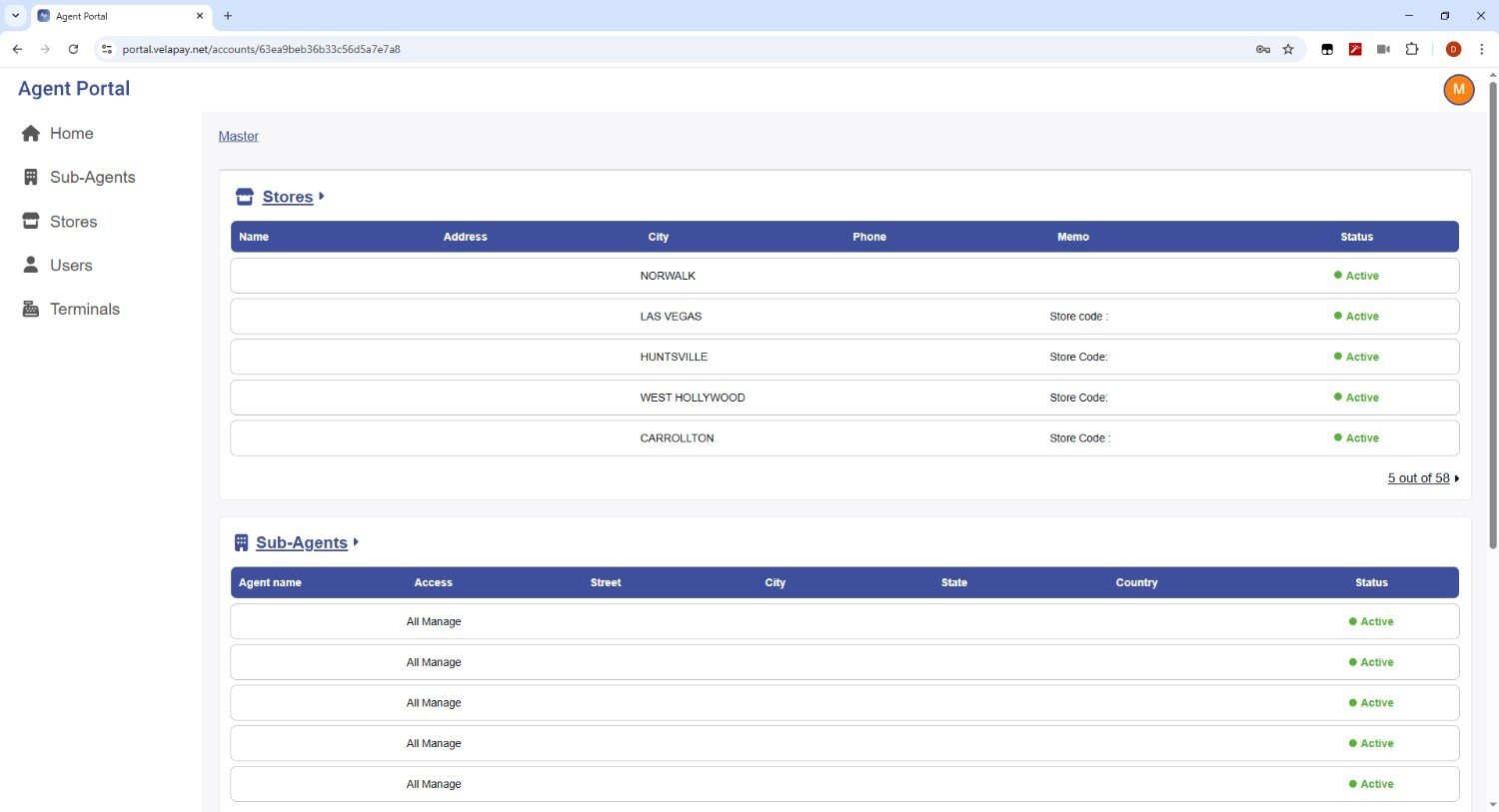Click the Sub-Agents building icon in sidebar
The height and width of the screenshot is (812, 1499).
(x=31, y=178)
